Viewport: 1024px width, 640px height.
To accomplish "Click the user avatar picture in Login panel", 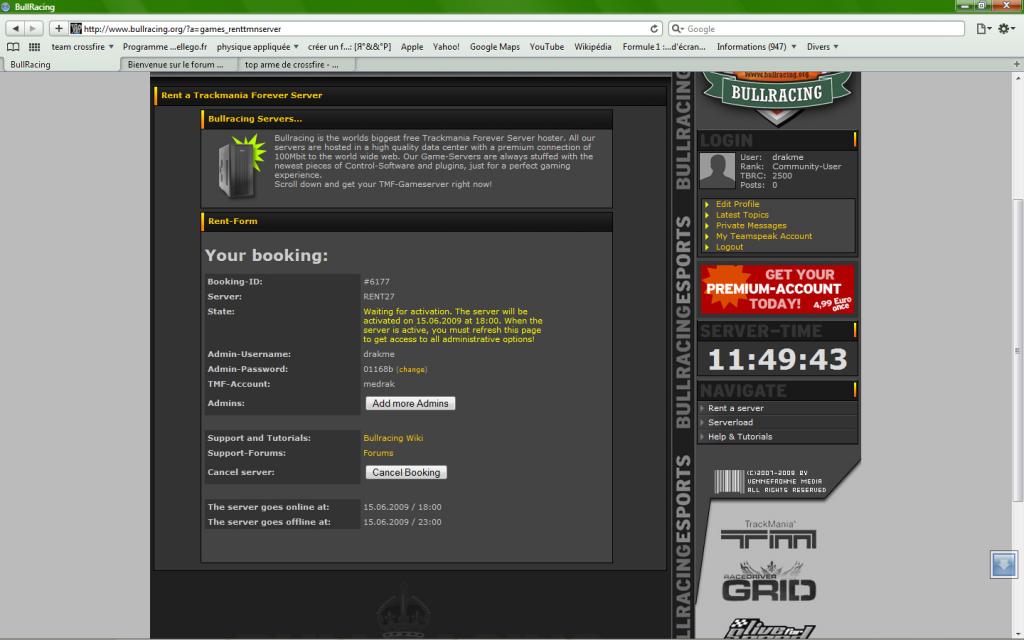I will point(717,170).
